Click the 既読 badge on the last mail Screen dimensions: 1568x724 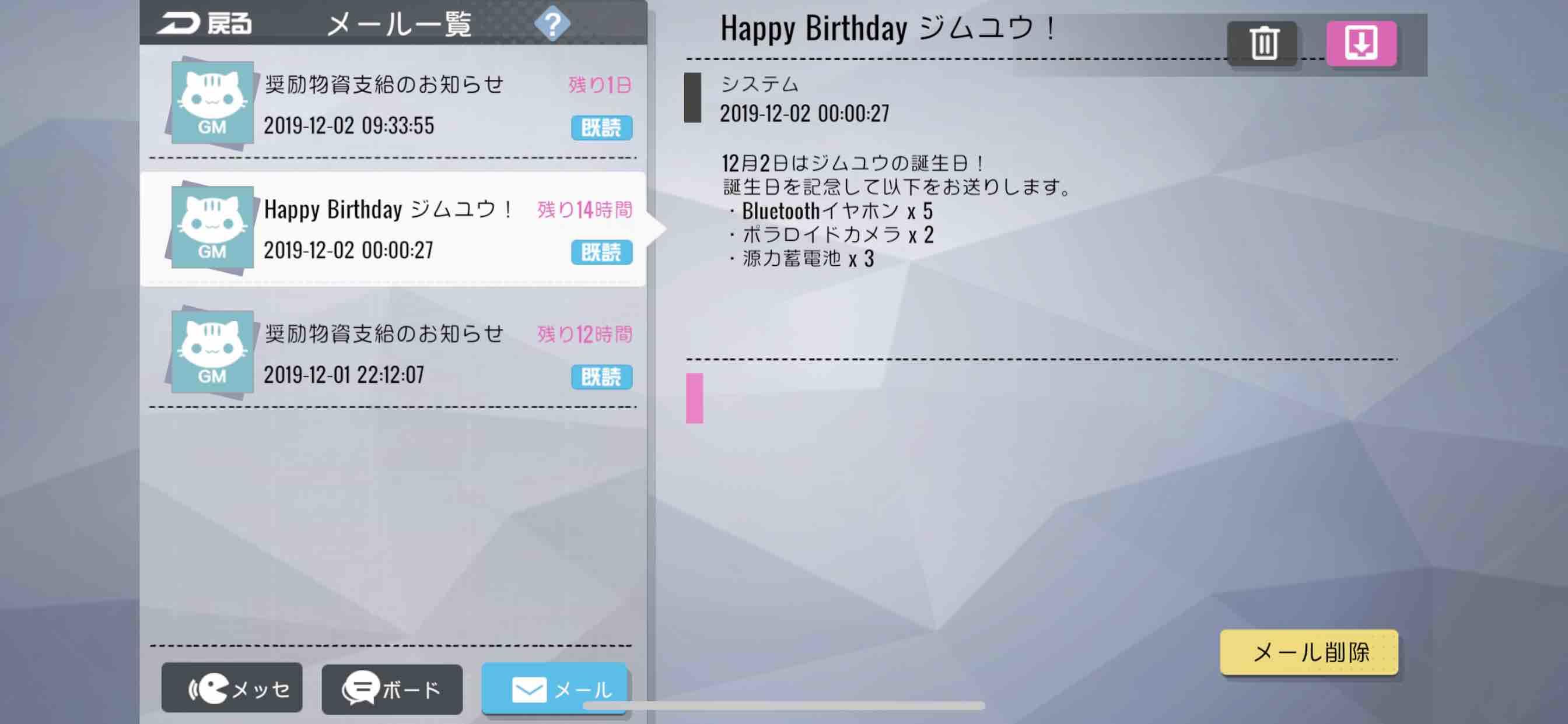tap(601, 377)
